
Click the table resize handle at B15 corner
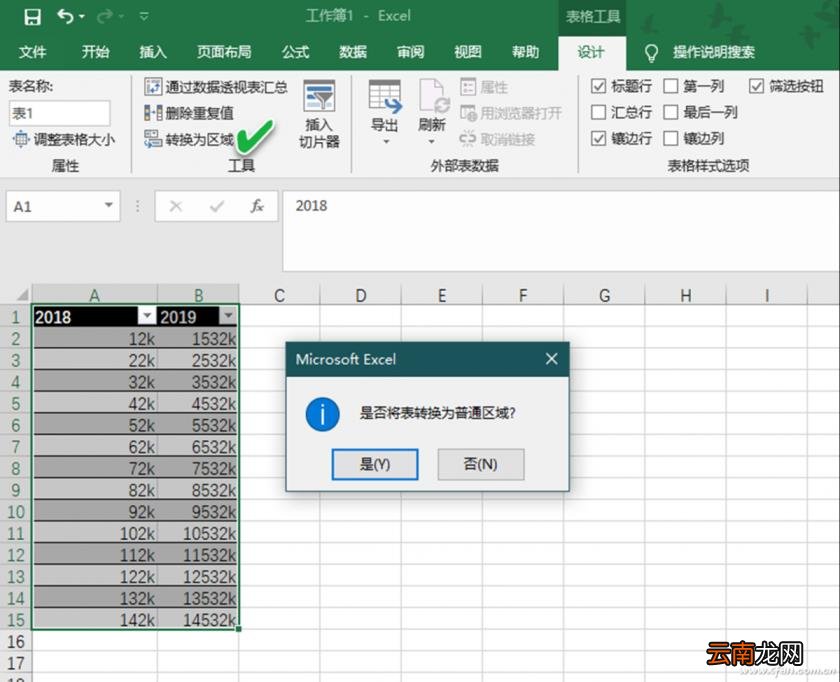238,629
